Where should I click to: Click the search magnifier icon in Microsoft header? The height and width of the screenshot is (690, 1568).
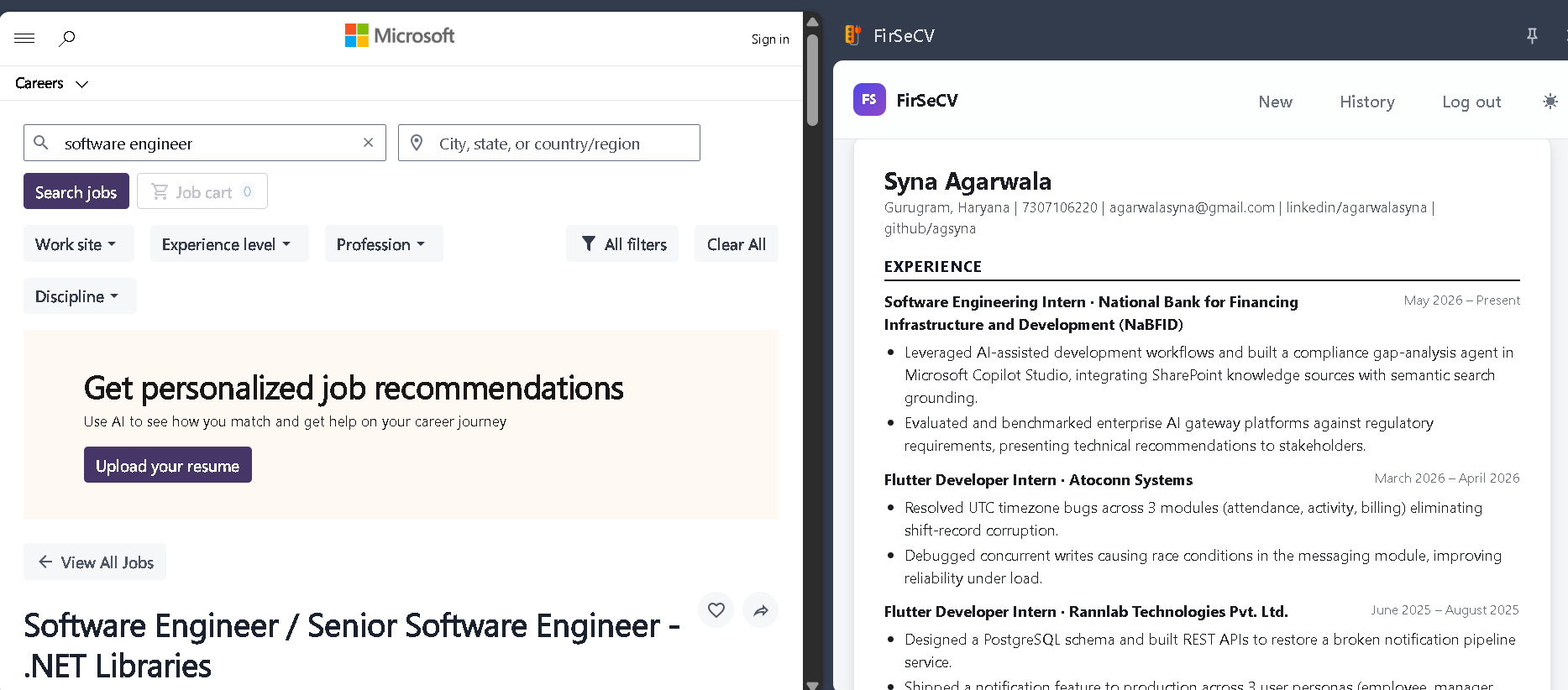[67, 38]
